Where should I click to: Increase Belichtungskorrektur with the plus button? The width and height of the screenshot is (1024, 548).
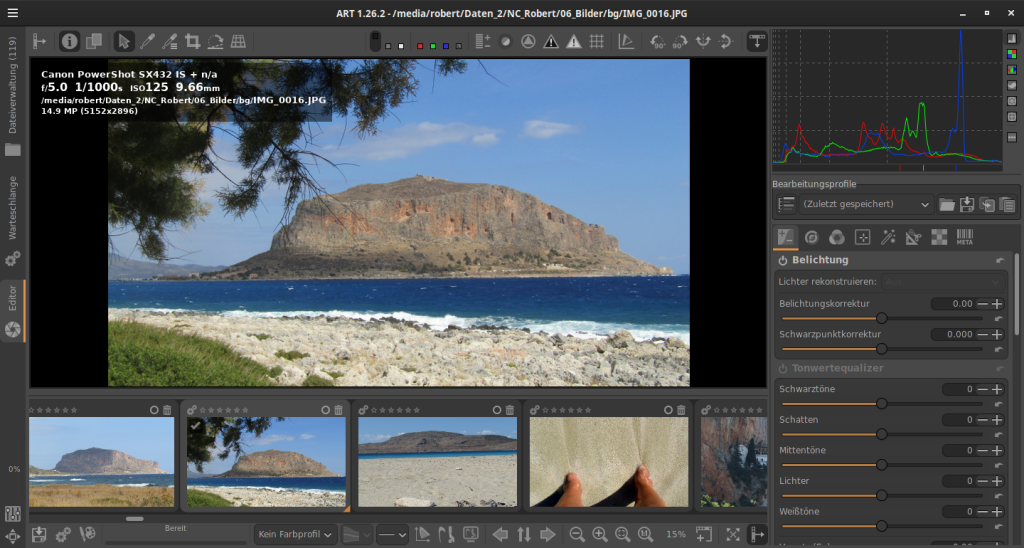point(997,304)
